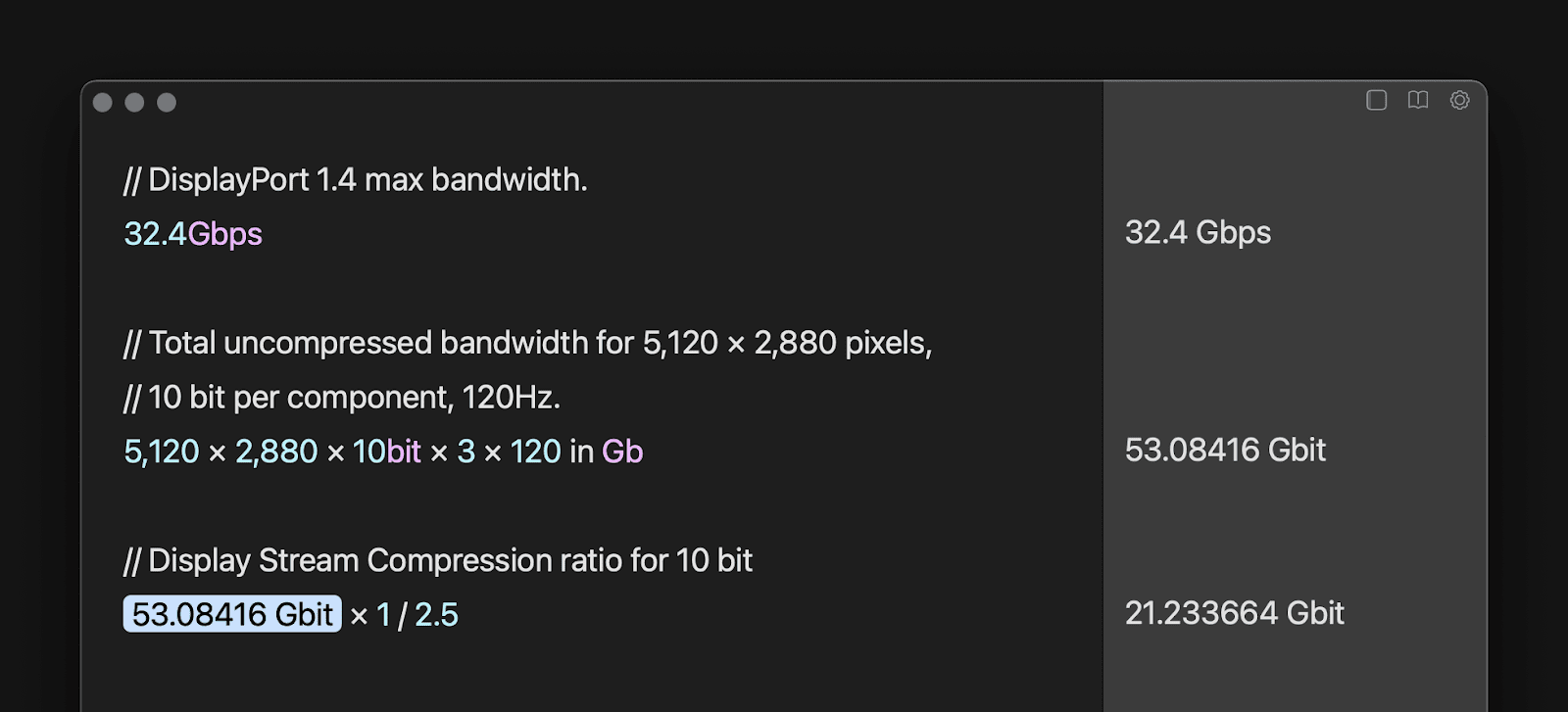Image resolution: width=1568 pixels, height=712 pixels.
Task: Select the highlighted 53.08416 Gbit token
Action: [232, 614]
